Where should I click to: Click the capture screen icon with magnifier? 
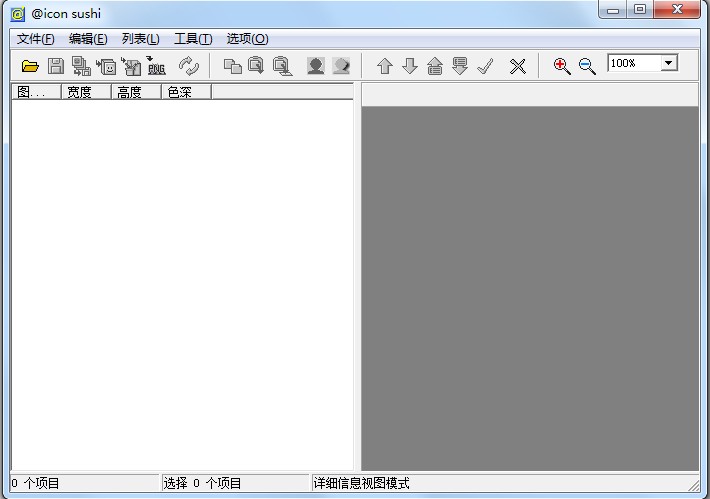pyautogui.click(x=256, y=66)
